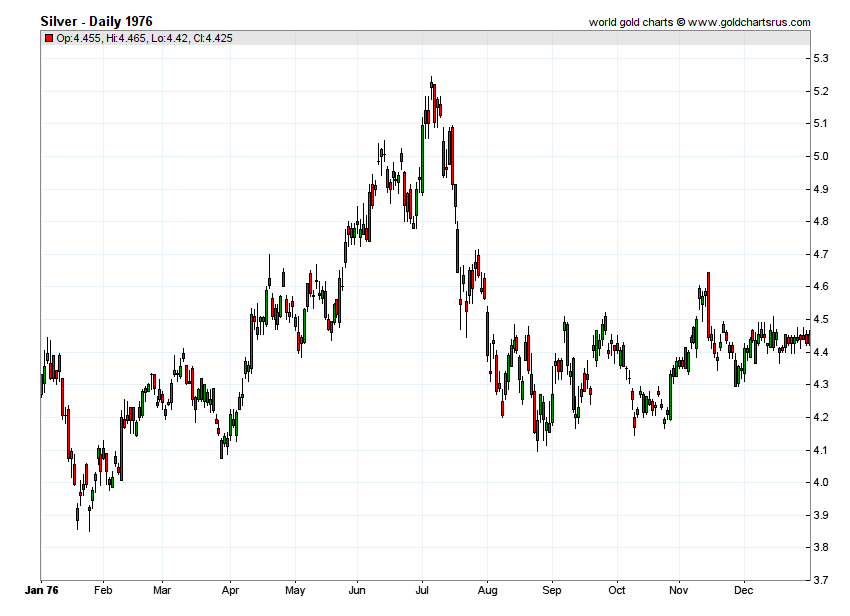Pick the Jul month marker
This screenshot has width=850, height=616.
[x=423, y=590]
